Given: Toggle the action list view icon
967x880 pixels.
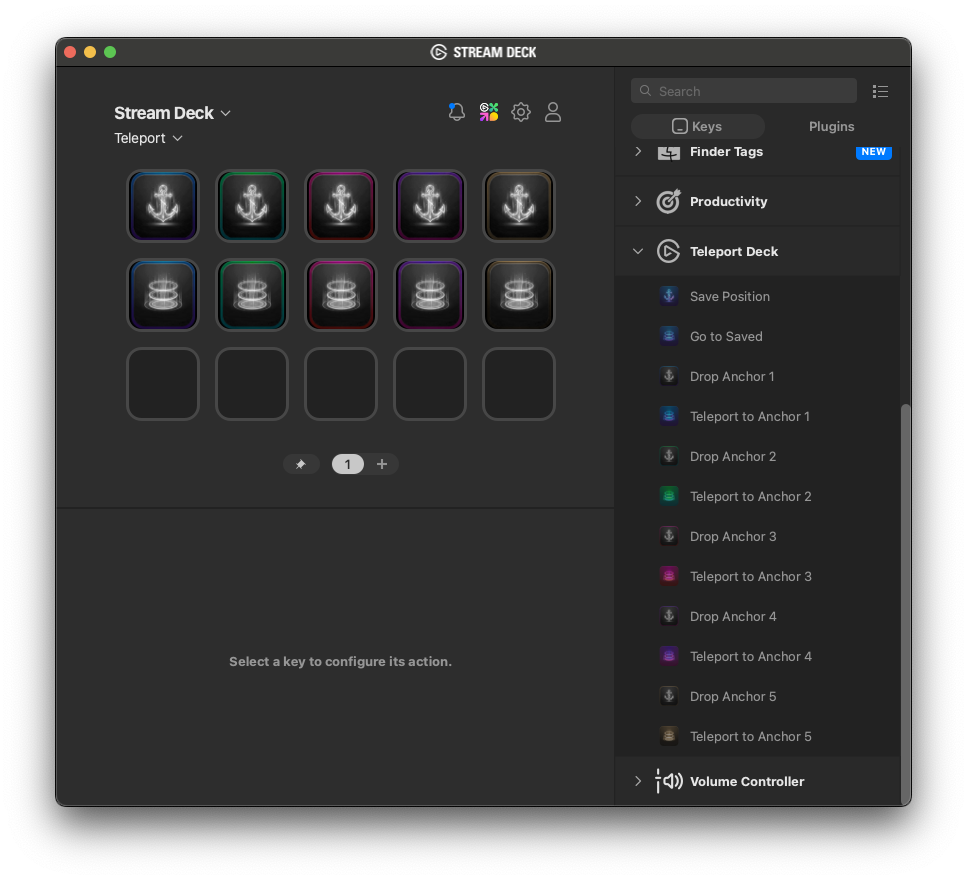Looking at the screenshot, I should 880,91.
